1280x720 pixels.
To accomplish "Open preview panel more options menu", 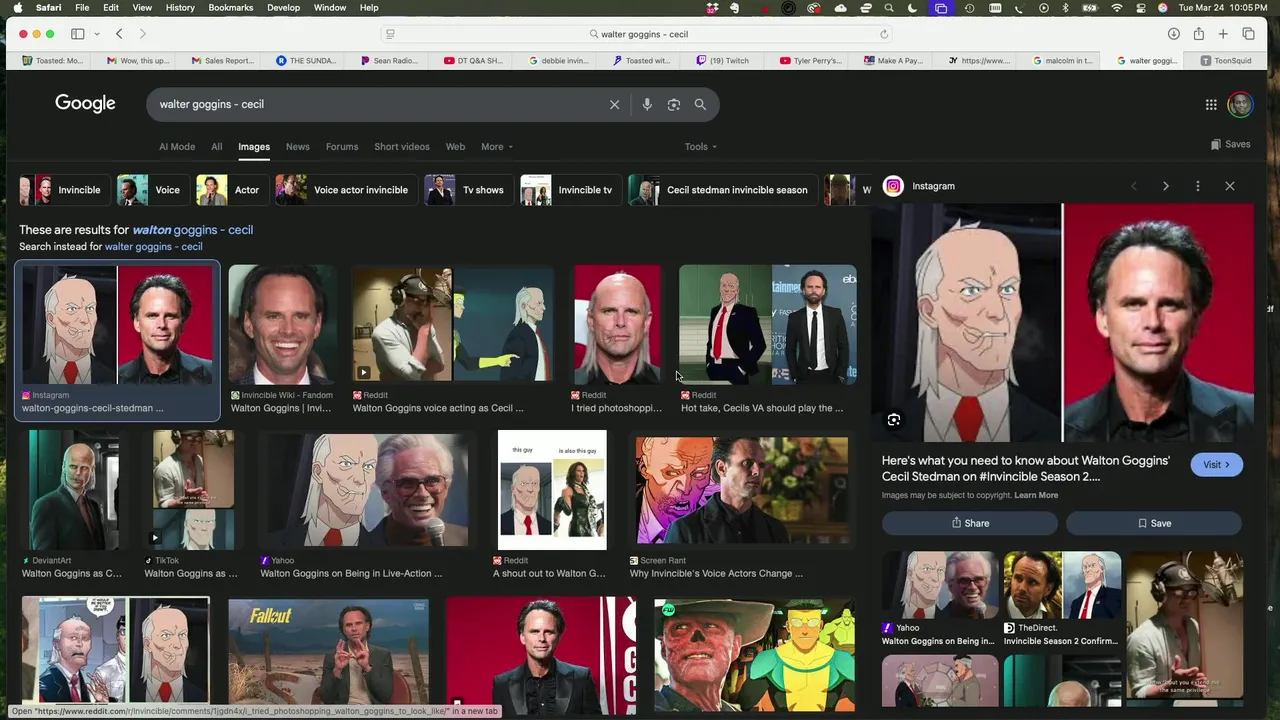I will pos(1197,186).
